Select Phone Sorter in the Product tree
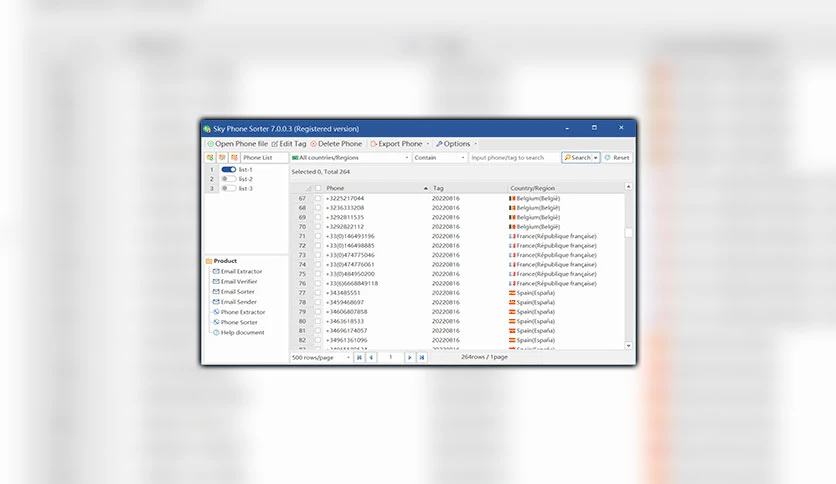Image resolution: width=836 pixels, height=484 pixels. pyautogui.click(x=235, y=322)
